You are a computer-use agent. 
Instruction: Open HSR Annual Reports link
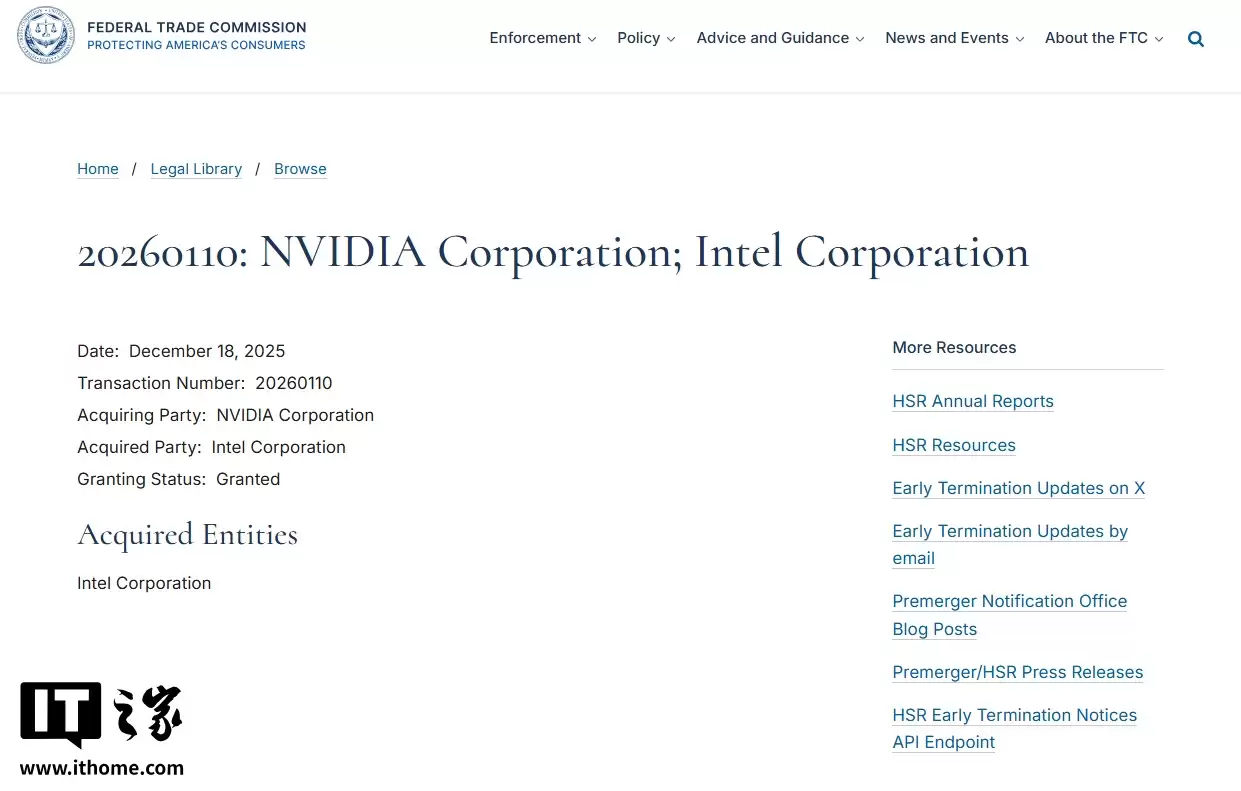[x=973, y=401]
